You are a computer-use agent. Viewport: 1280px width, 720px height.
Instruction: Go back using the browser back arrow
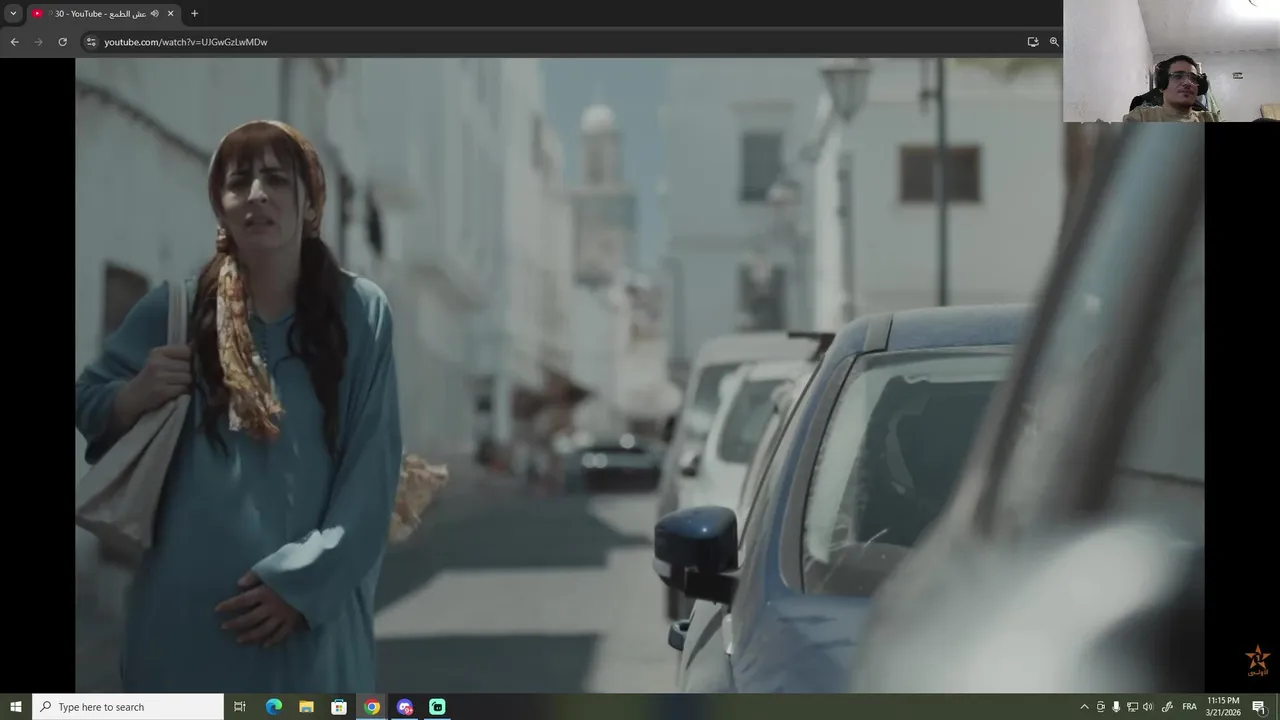(x=14, y=42)
